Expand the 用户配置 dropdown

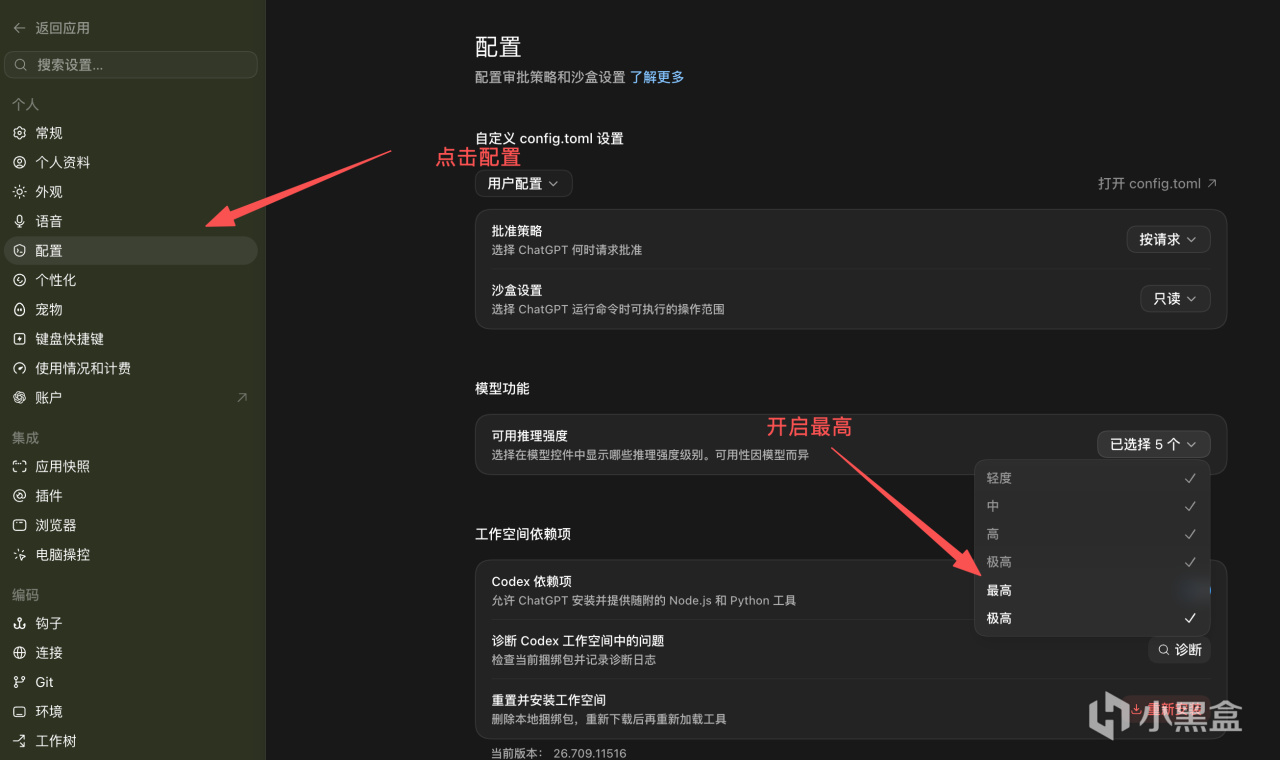[524, 183]
